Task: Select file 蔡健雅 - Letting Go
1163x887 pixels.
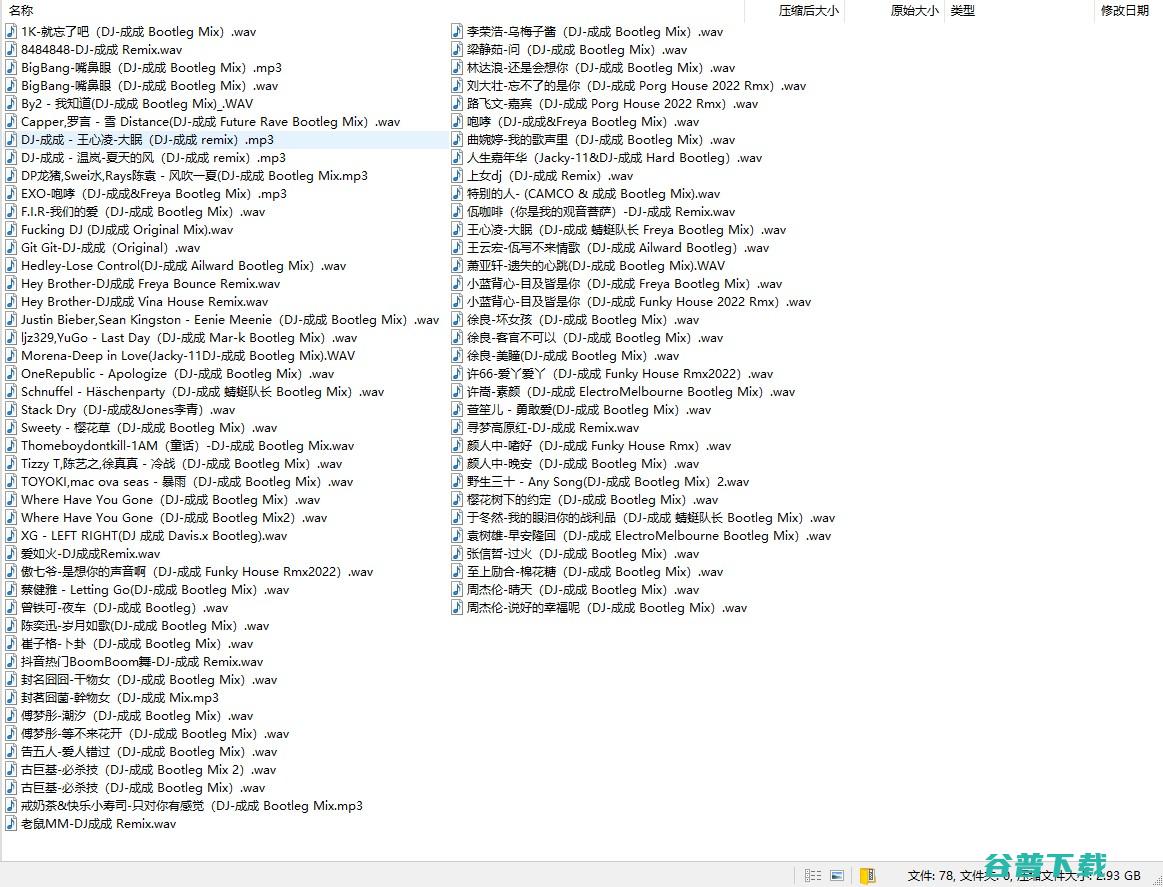Action: click(155, 590)
